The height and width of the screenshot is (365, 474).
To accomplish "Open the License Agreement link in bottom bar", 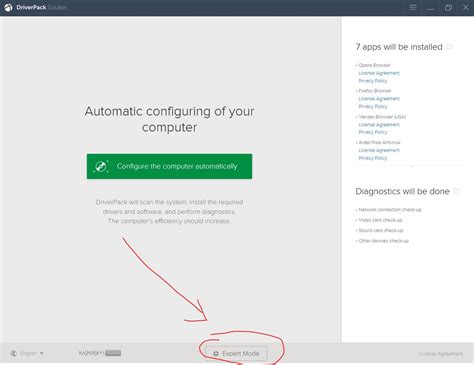I will (x=441, y=354).
